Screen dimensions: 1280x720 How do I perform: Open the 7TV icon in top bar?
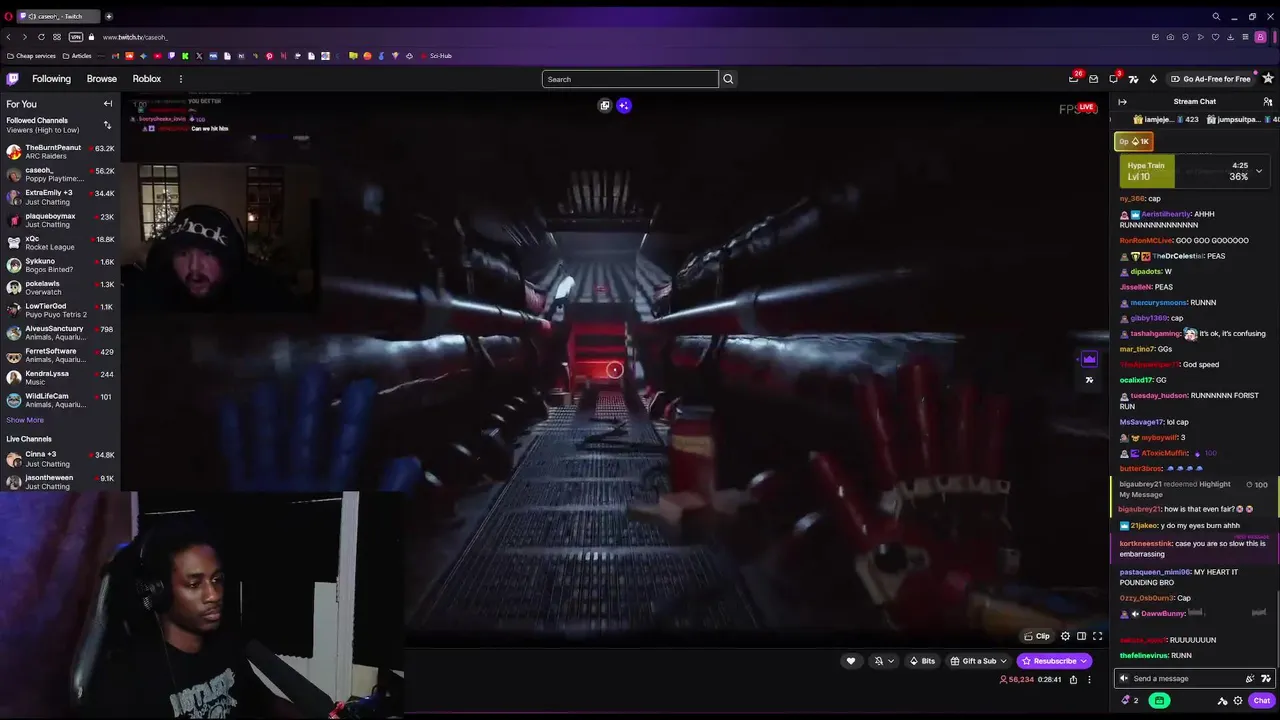[1133, 79]
